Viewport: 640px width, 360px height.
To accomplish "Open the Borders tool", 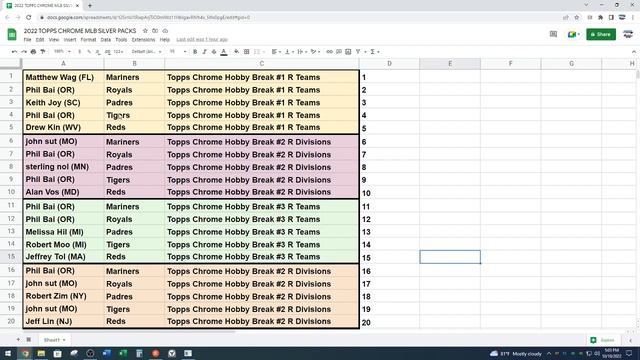I will pyautogui.click(x=247, y=52).
